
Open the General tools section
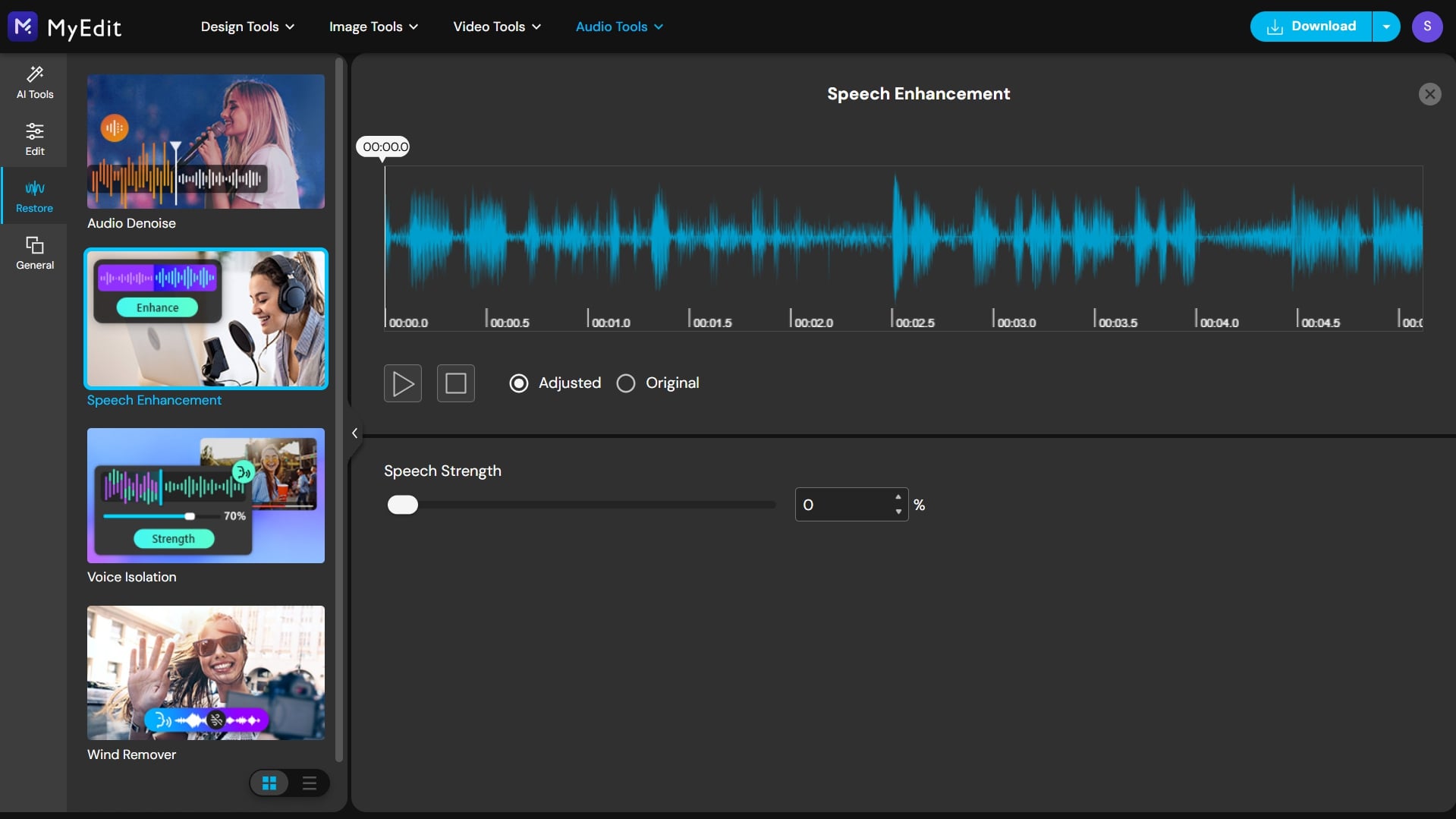point(35,252)
